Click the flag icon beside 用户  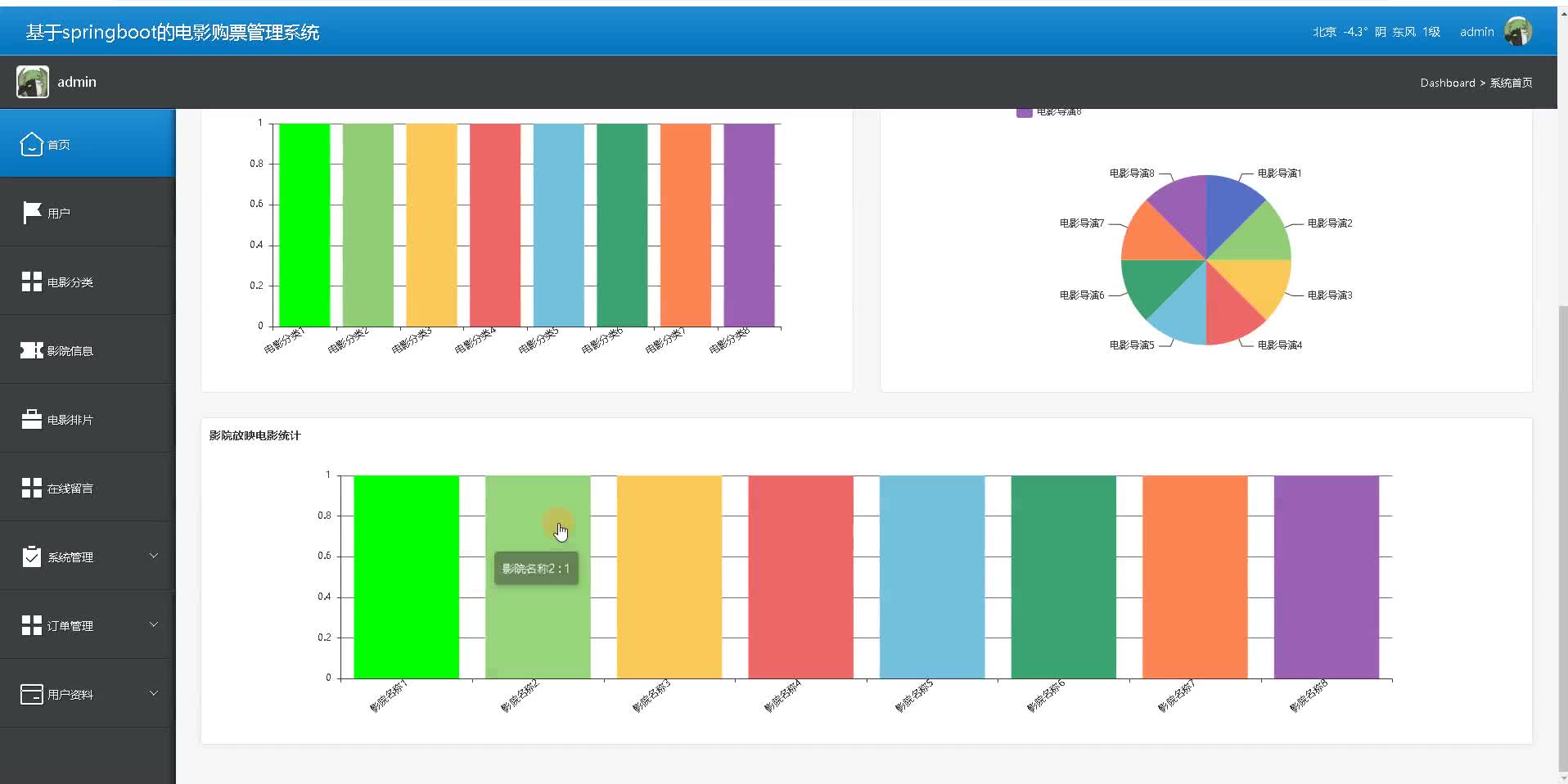[x=31, y=213]
